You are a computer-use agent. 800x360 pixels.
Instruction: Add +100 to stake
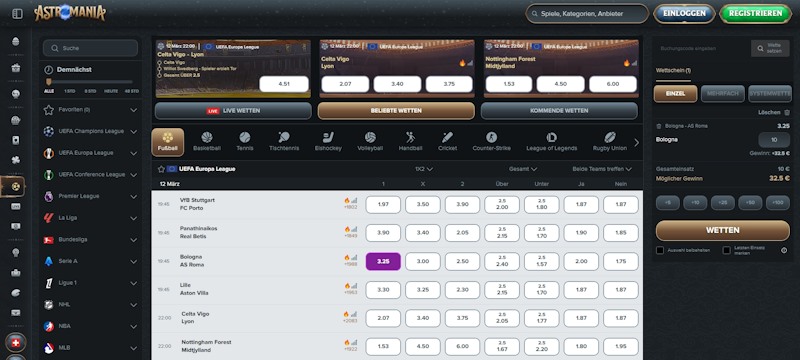[x=778, y=203]
